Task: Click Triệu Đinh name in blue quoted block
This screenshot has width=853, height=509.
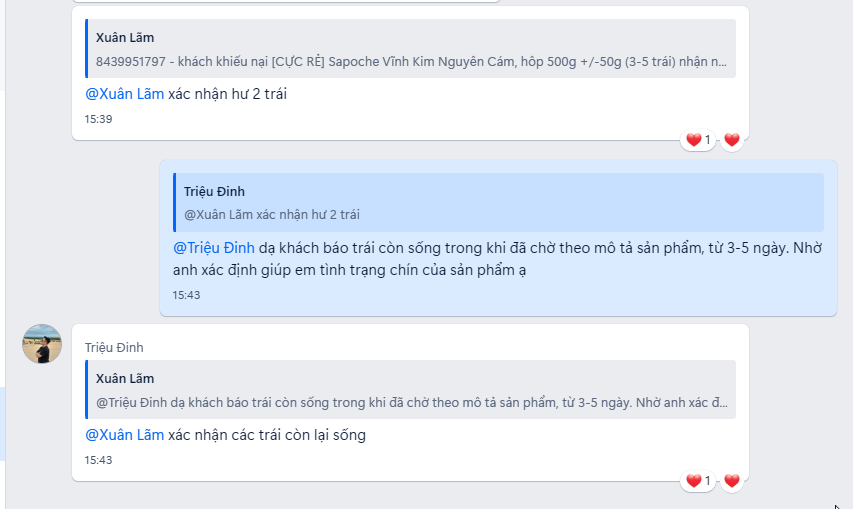Action: [x=214, y=191]
